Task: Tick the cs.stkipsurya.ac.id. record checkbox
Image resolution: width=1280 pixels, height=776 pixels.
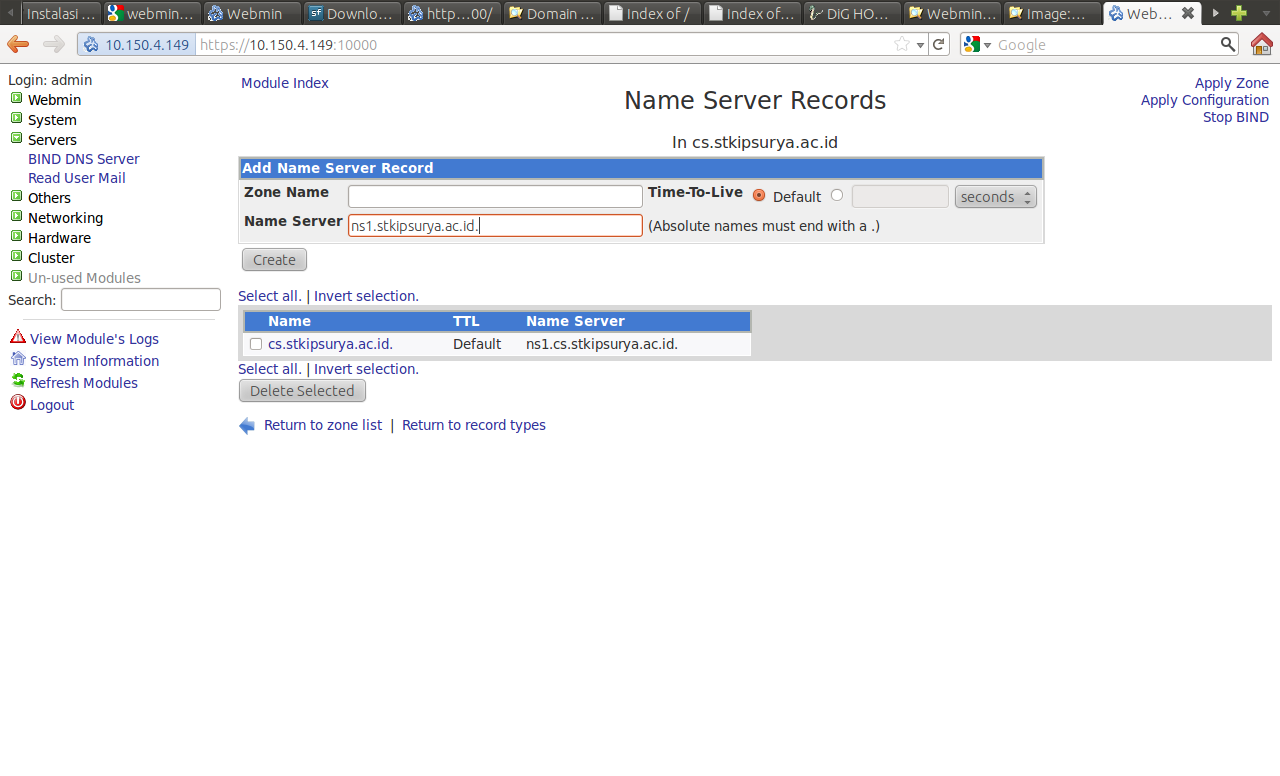Action: tap(256, 344)
